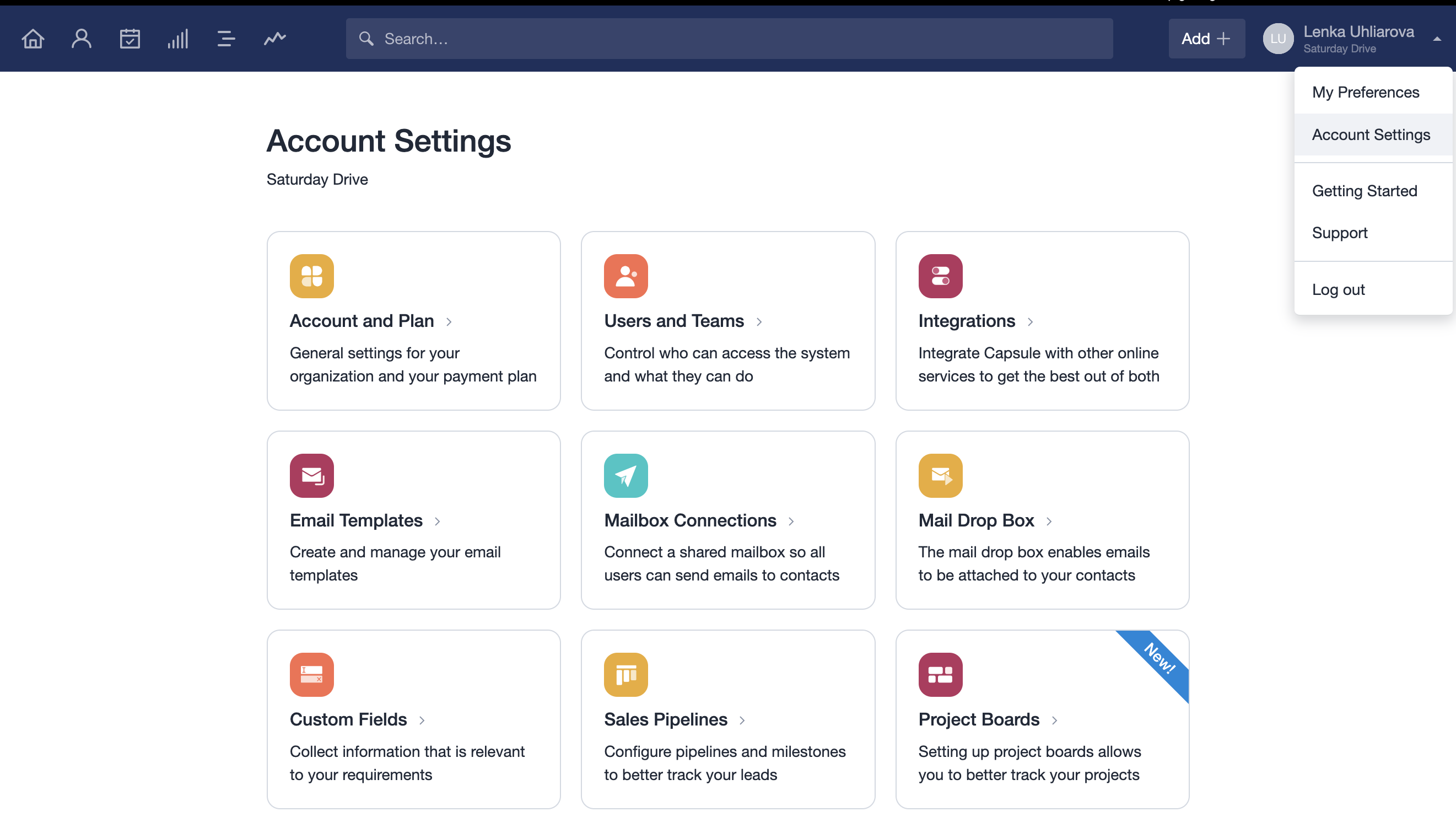Open the Sales Pipeline bar-chart icon
This screenshot has width=1456, height=817.
[177, 39]
